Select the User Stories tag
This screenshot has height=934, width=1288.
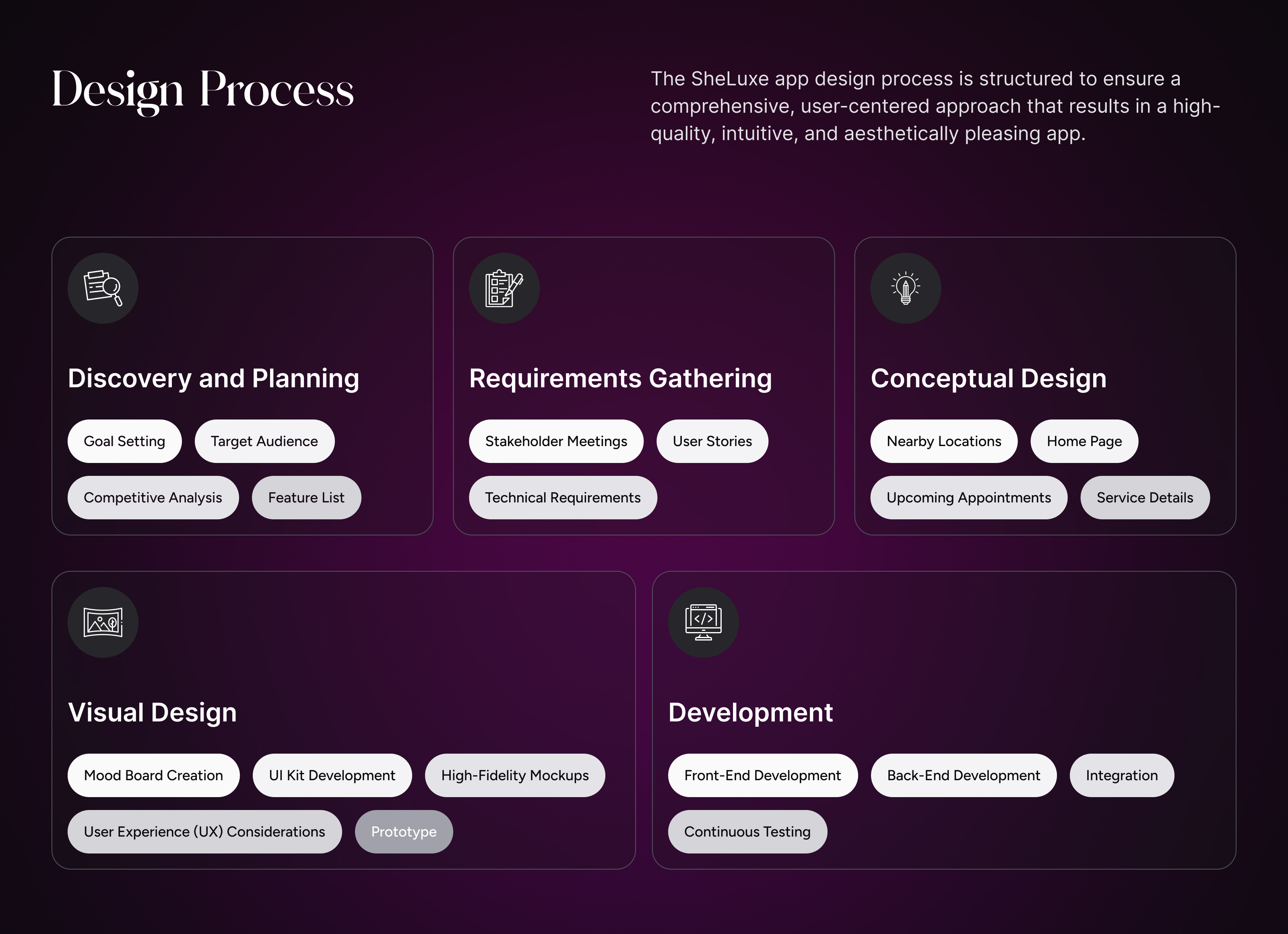coord(712,441)
